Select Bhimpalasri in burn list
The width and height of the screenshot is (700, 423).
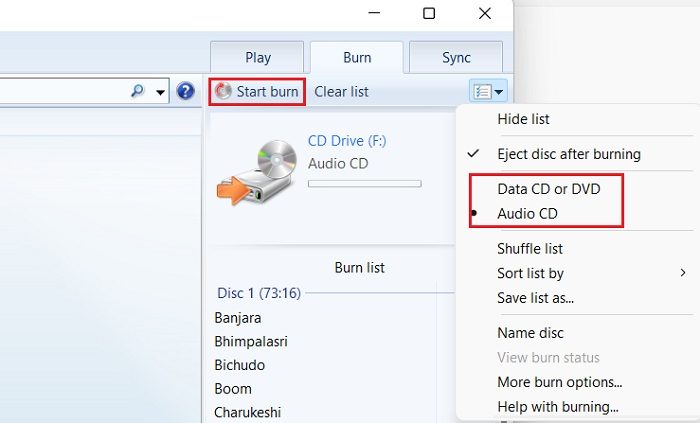pyautogui.click(x=251, y=341)
